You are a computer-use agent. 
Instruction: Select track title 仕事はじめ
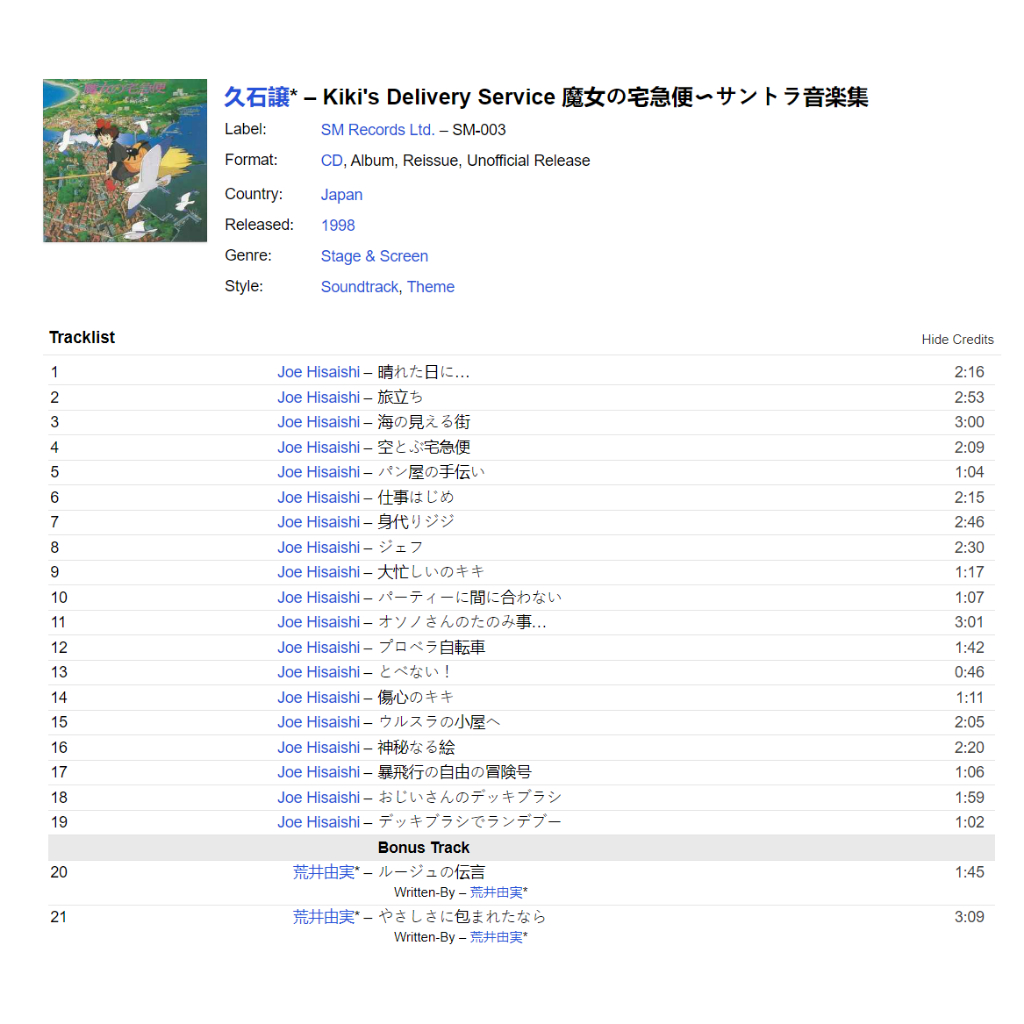pos(415,497)
